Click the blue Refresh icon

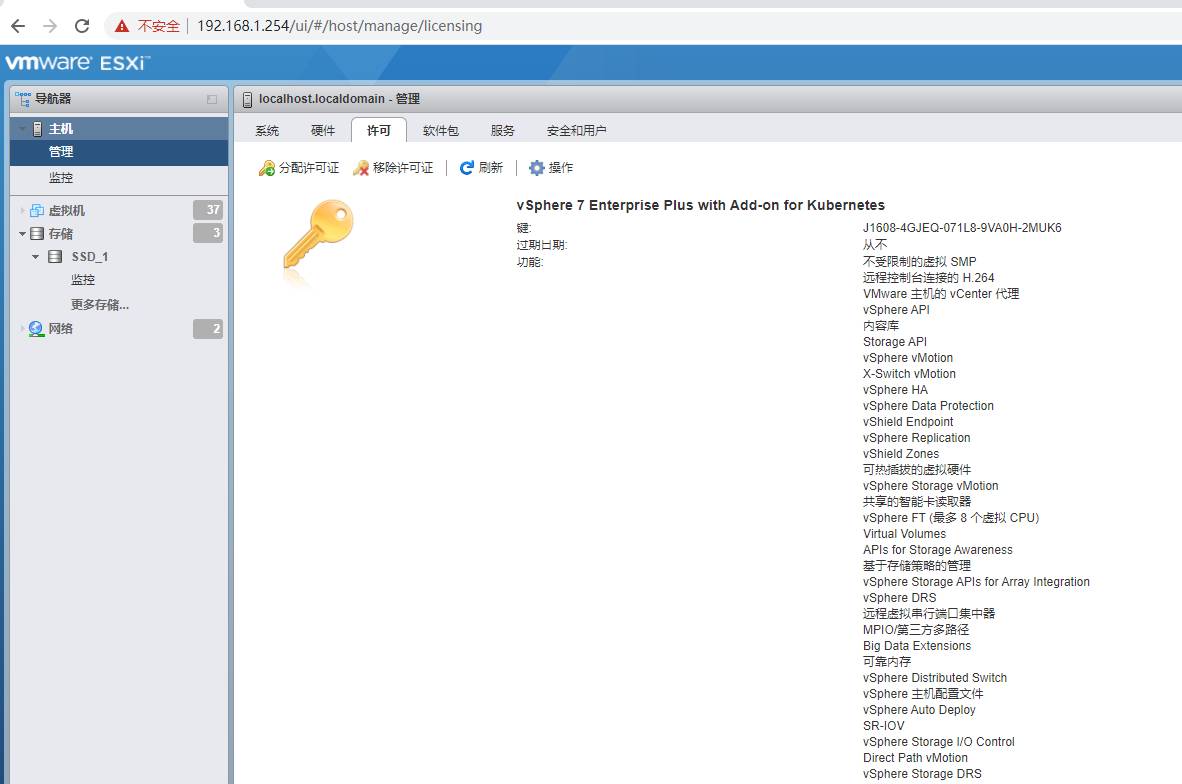coord(466,168)
